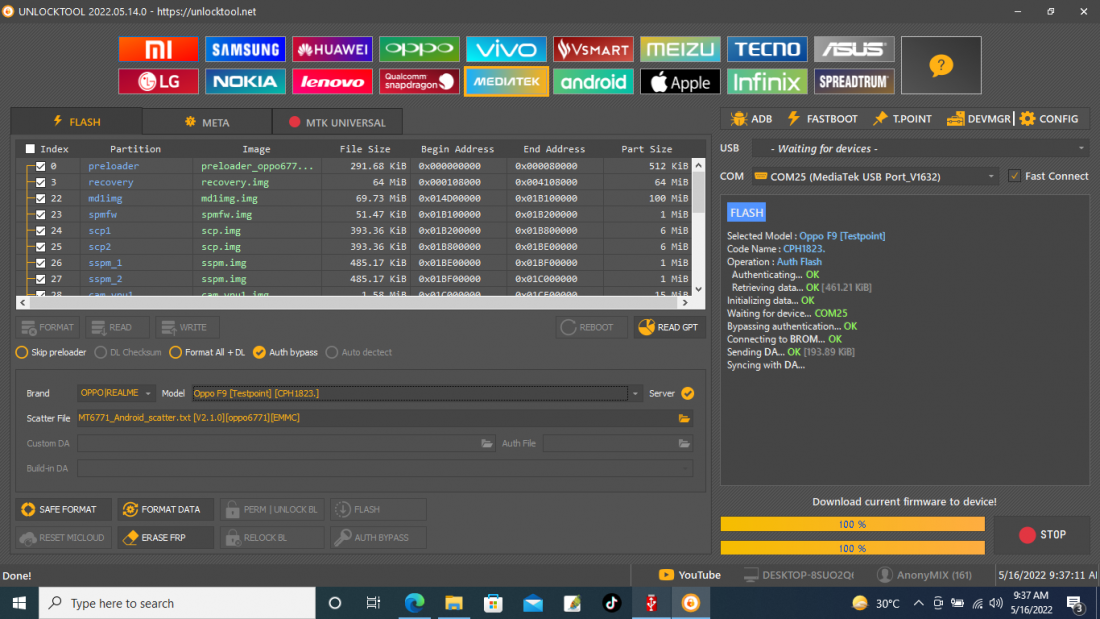Click the lower 100 % progress bar
Screen dimensions: 1100x619
coord(852,548)
